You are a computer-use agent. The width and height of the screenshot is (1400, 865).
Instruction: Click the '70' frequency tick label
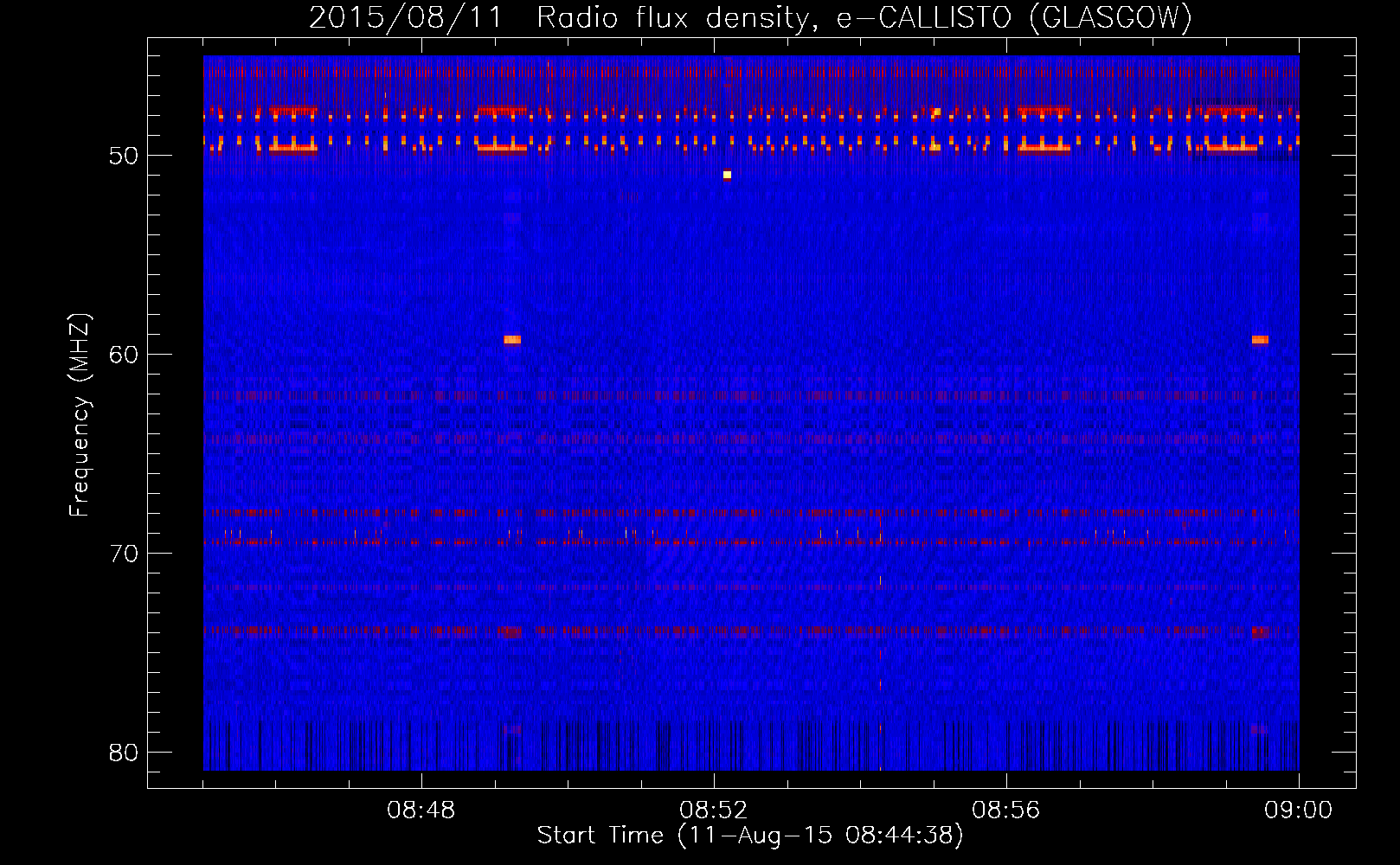click(x=124, y=554)
